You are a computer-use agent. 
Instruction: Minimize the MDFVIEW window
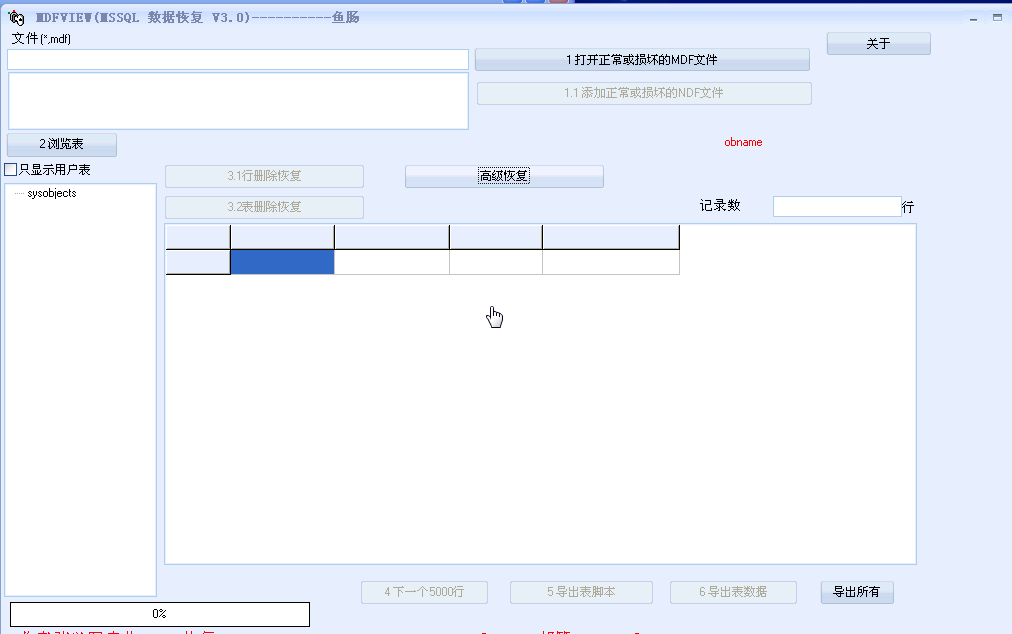(973, 18)
